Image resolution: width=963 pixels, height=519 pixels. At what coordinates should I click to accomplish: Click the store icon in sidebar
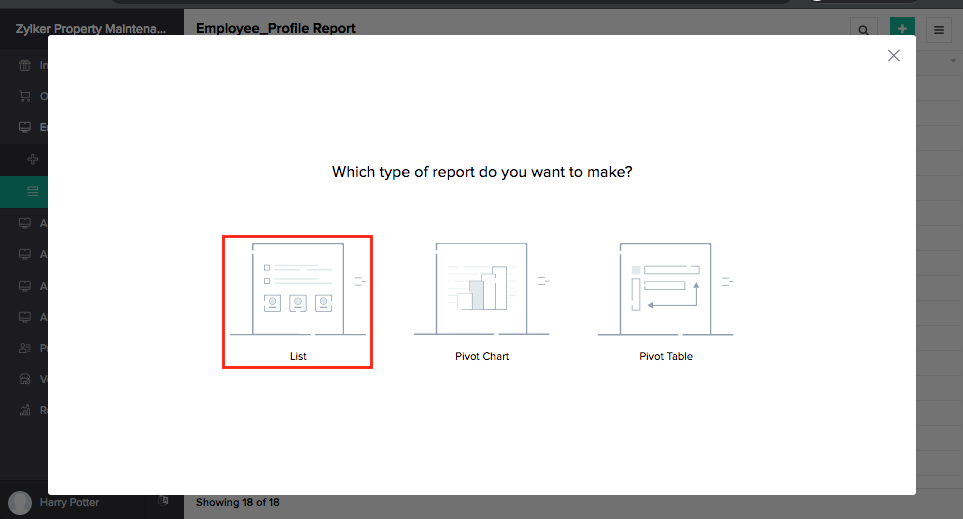[x=25, y=379]
